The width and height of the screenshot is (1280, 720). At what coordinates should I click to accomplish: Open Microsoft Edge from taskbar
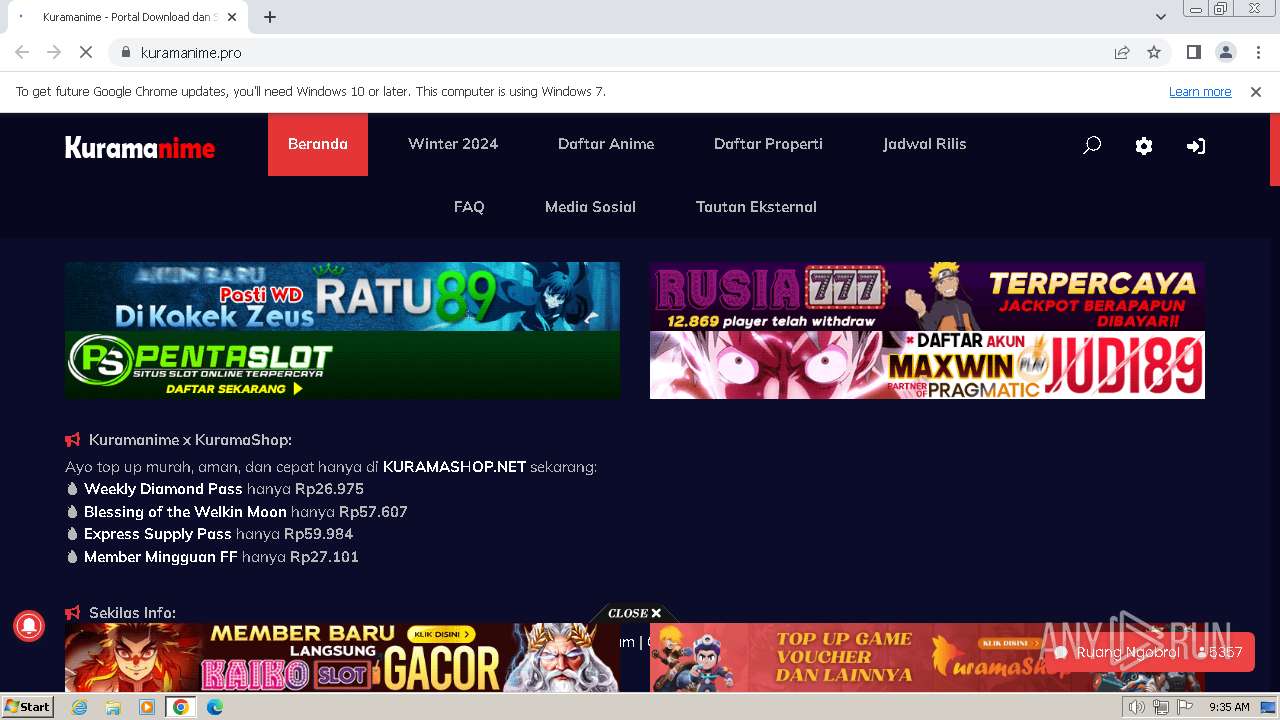(x=214, y=707)
